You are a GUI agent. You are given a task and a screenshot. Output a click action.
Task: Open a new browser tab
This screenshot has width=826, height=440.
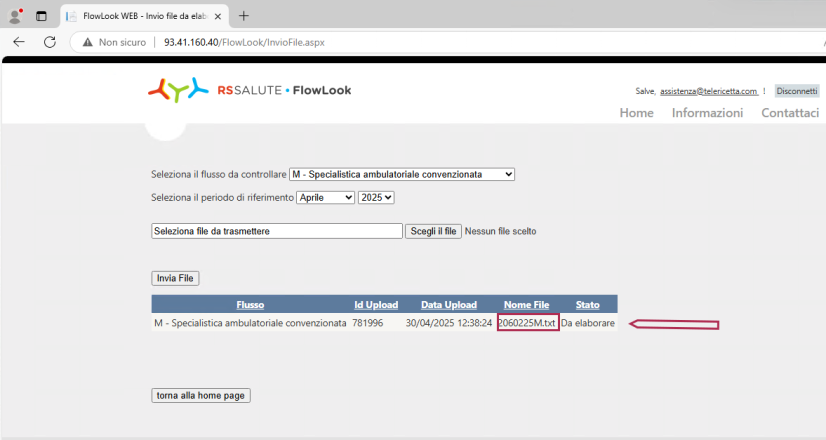(x=244, y=16)
